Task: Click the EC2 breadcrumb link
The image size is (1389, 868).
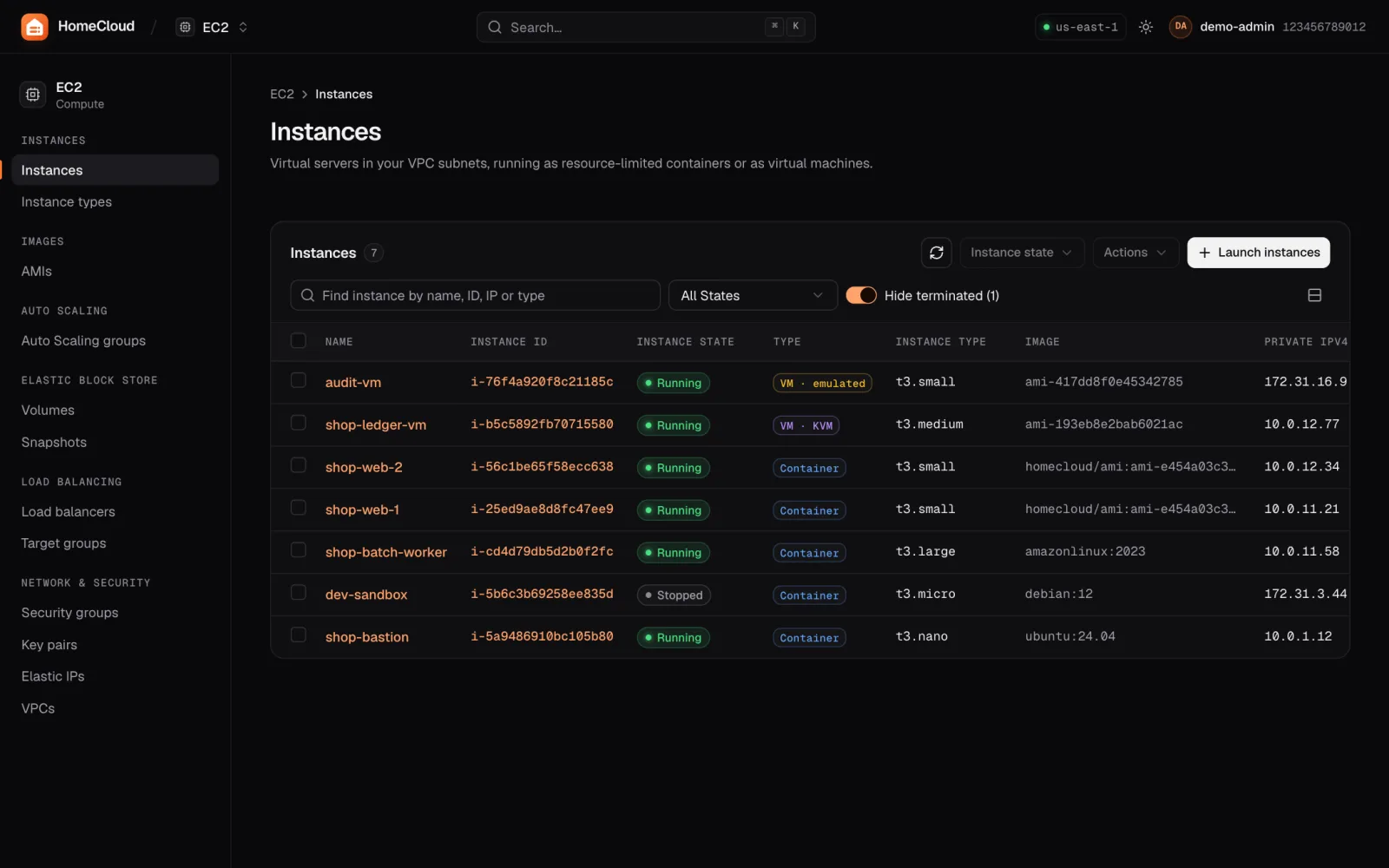Action: coord(282,95)
